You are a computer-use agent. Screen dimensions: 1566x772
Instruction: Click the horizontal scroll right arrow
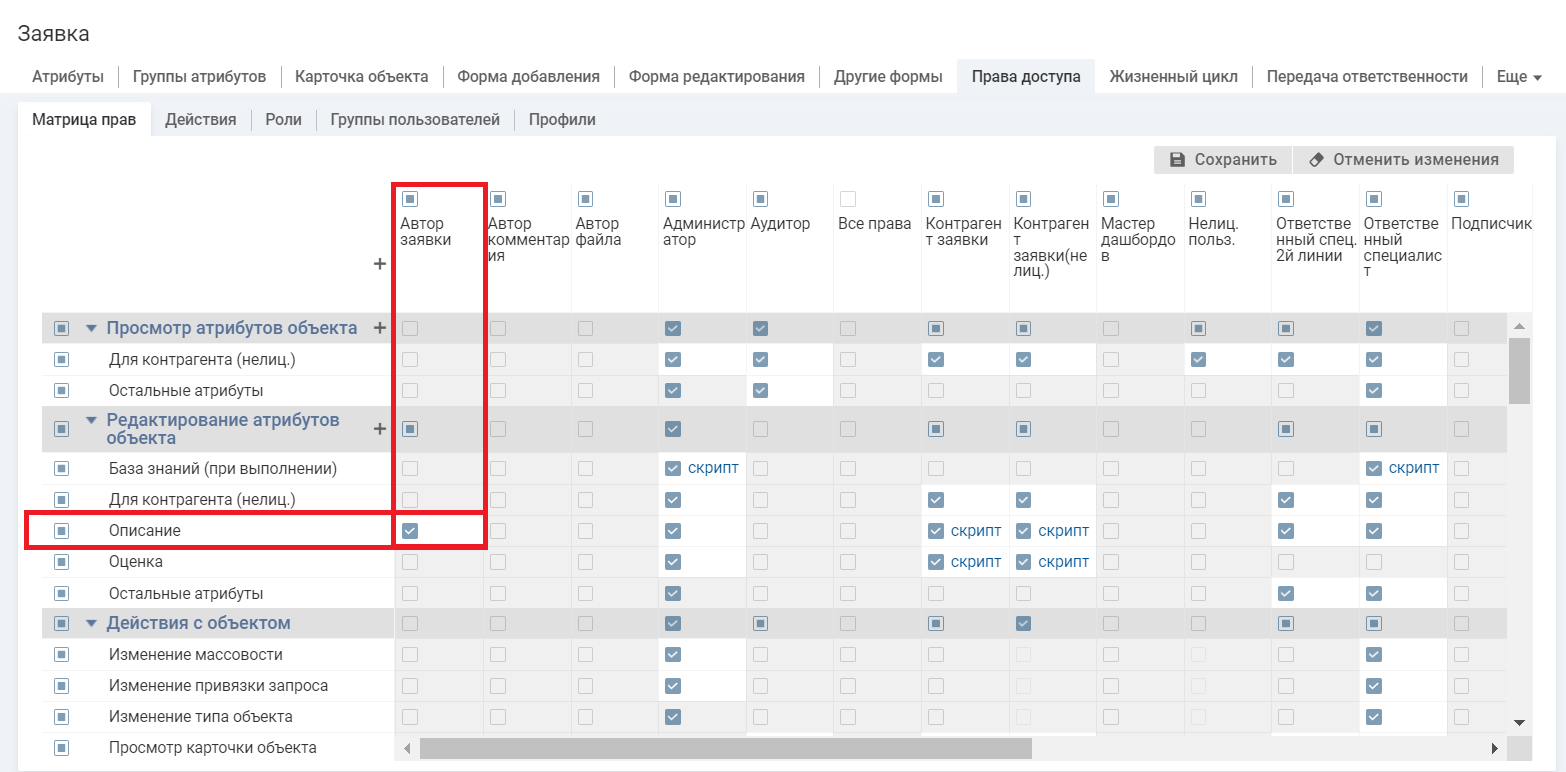(1495, 748)
